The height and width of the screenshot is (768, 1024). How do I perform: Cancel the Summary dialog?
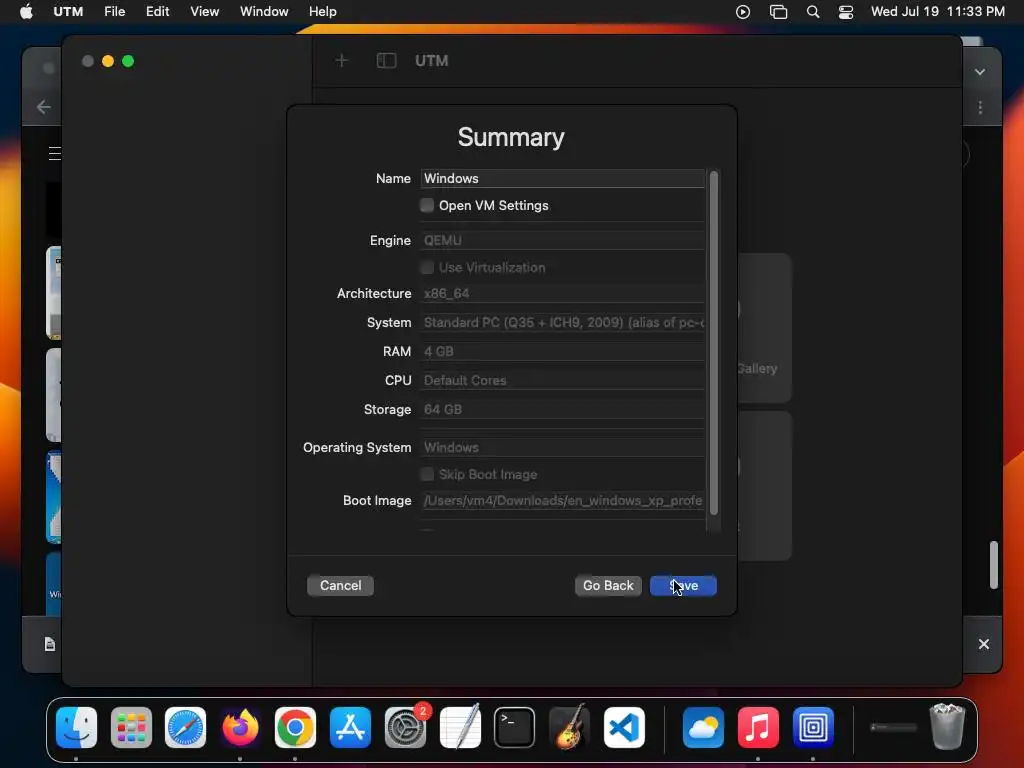coord(340,585)
